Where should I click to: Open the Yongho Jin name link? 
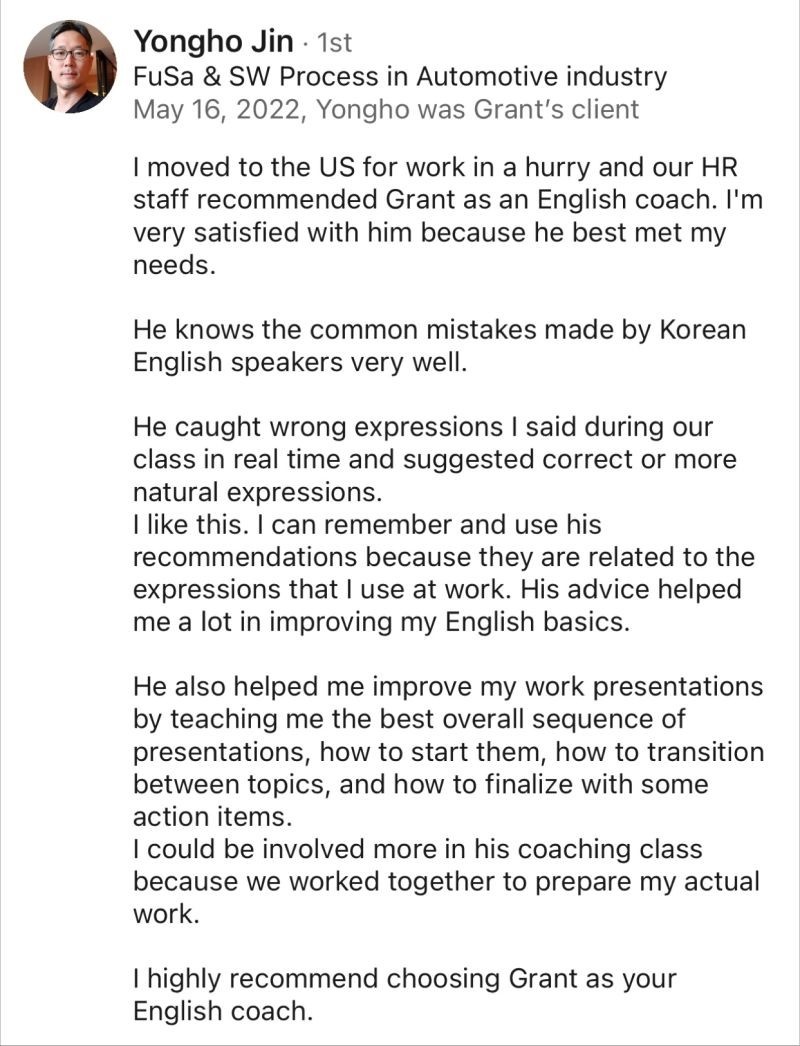213,41
